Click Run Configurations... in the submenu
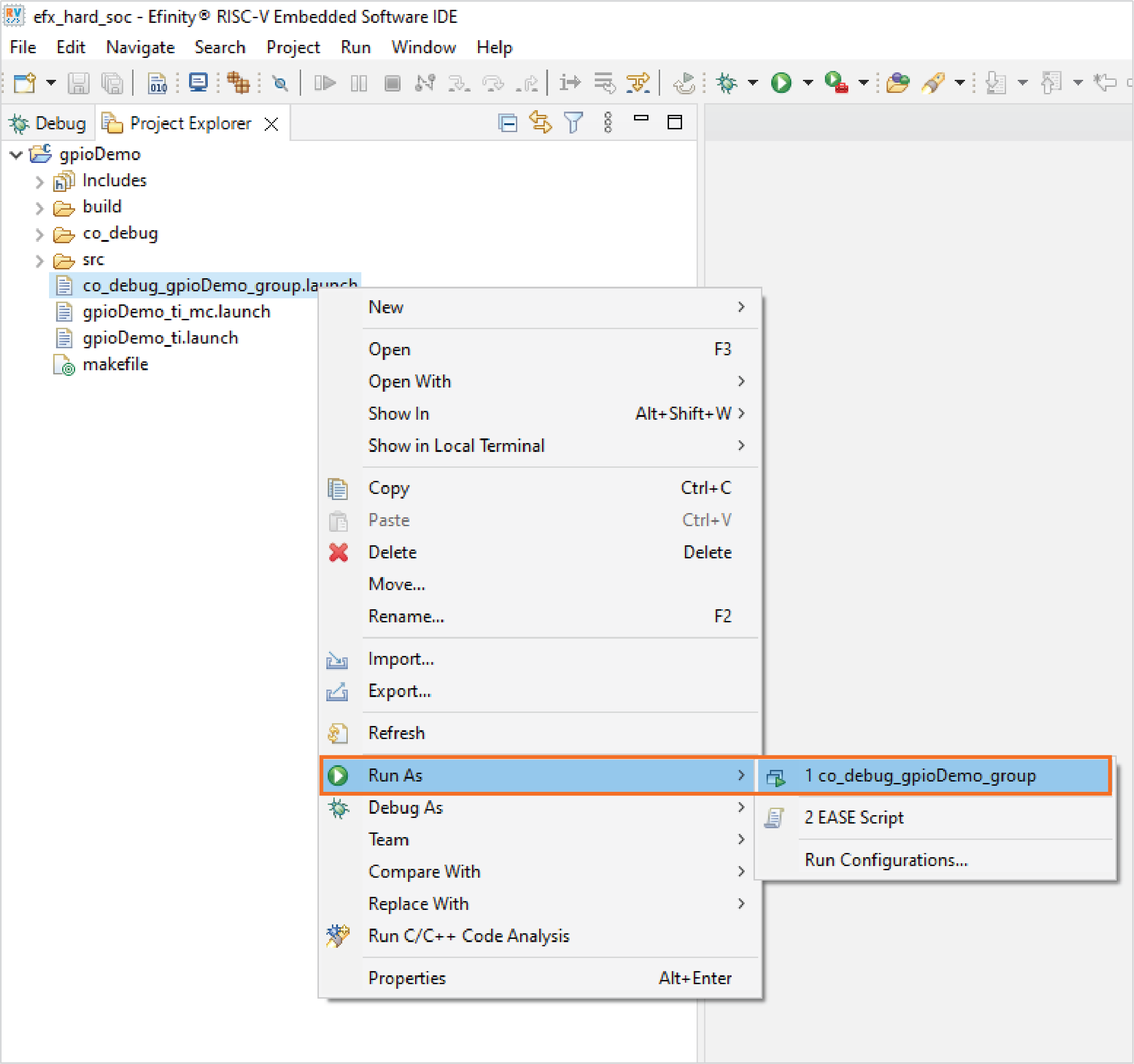1134x1064 pixels. pyautogui.click(x=886, y=860)
